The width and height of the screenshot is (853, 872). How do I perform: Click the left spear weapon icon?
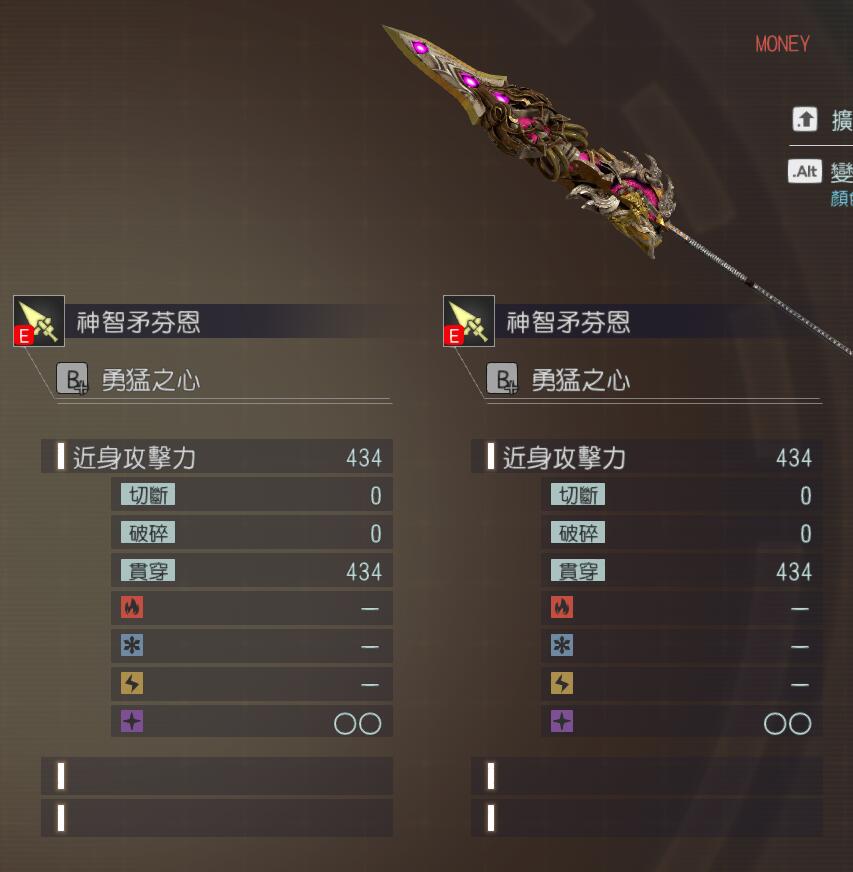(39, 321)
